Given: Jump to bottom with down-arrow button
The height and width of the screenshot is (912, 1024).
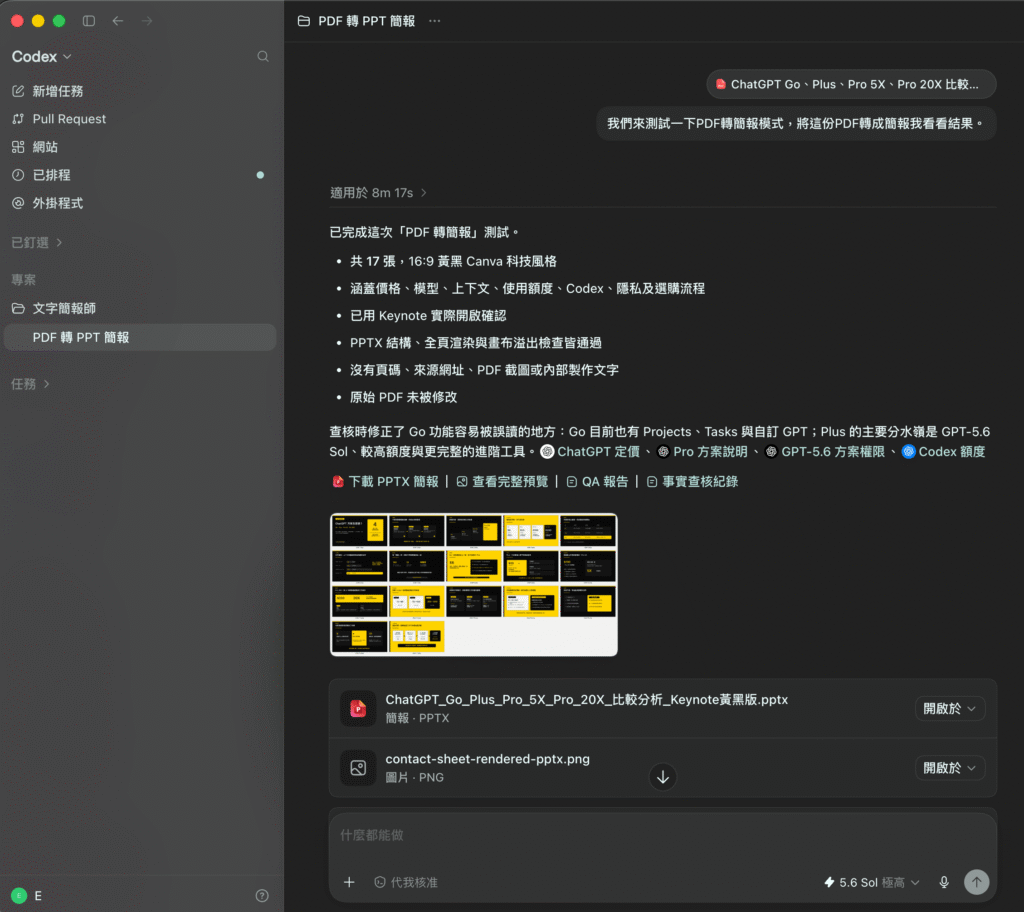Looking at the screenshot, I should pos(662,777).
